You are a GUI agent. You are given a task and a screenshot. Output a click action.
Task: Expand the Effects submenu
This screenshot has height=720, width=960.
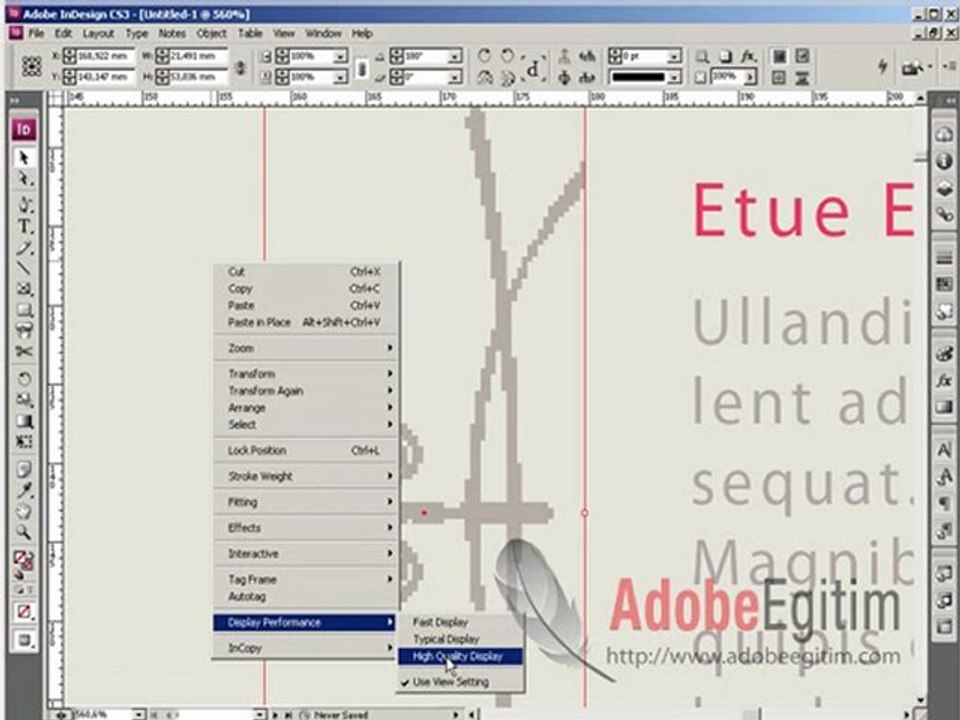306,528
